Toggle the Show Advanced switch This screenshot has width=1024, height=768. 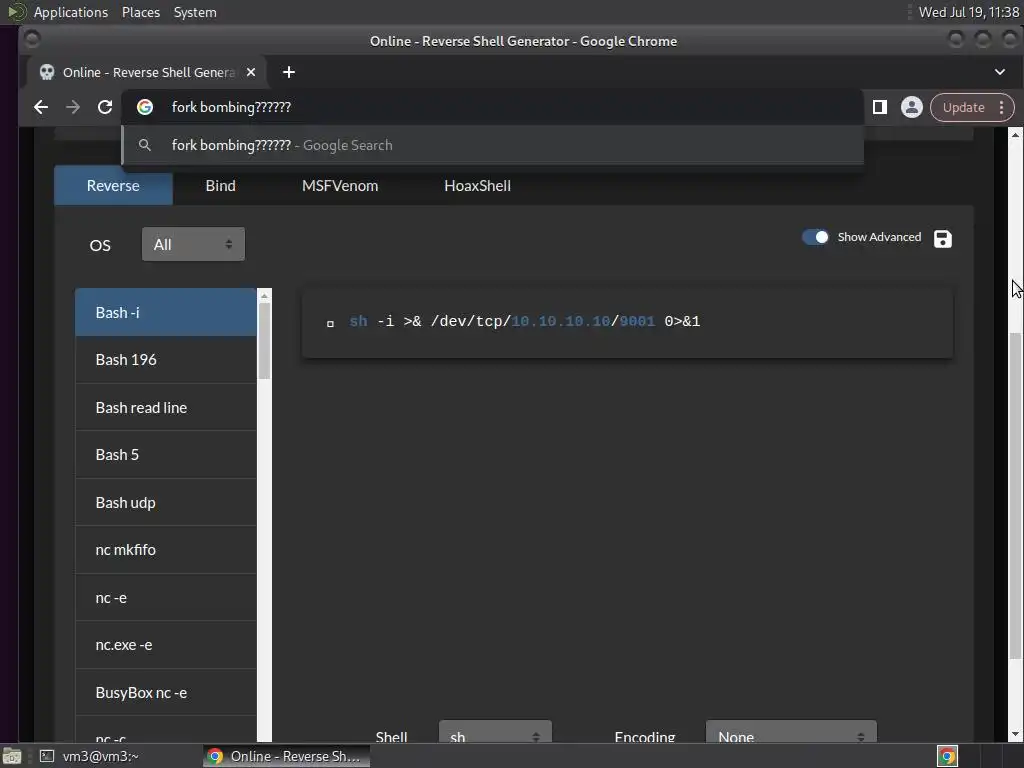[x=815, y=237]
